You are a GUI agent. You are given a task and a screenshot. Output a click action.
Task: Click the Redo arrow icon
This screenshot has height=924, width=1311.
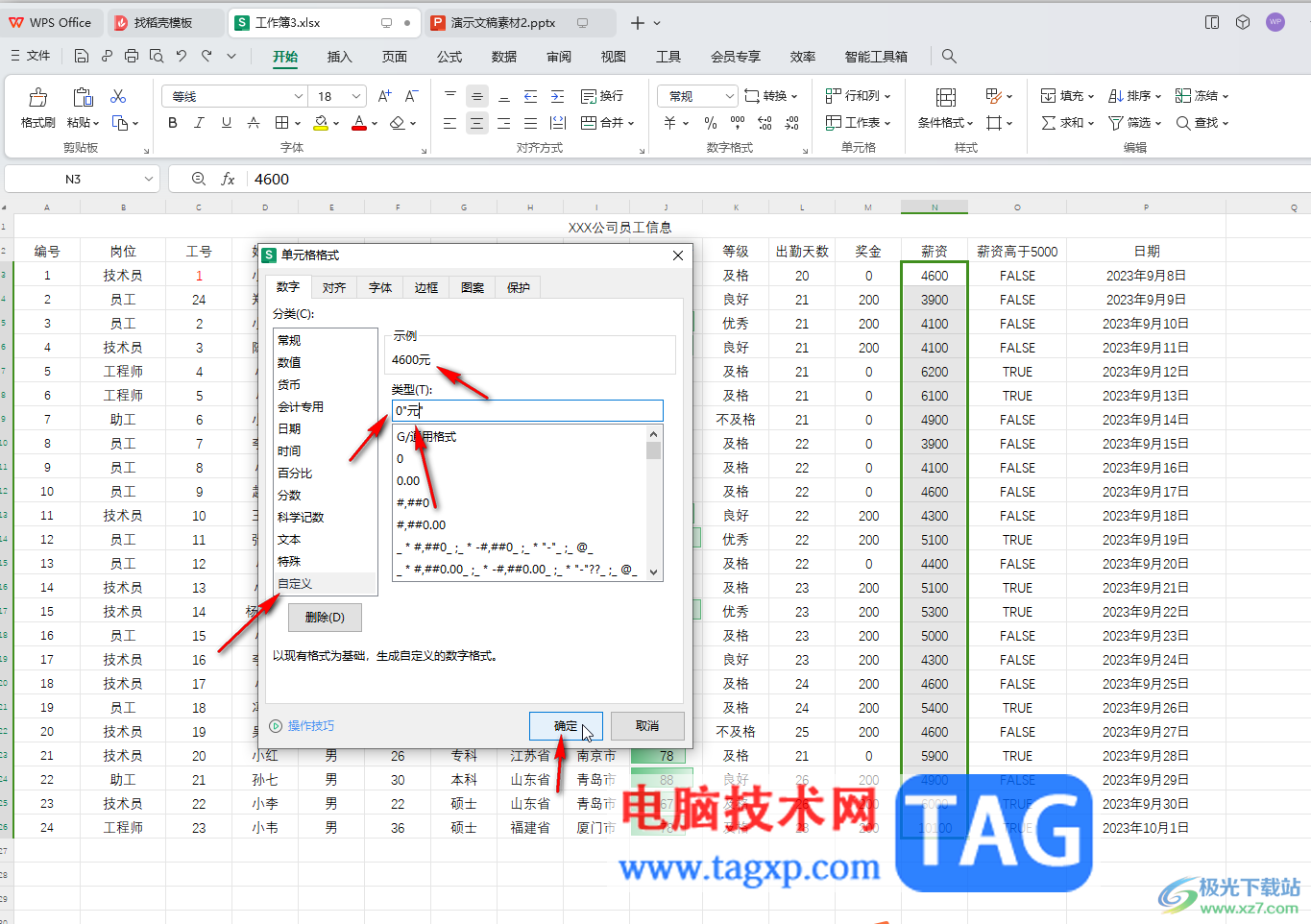click(x=206, y=57)
